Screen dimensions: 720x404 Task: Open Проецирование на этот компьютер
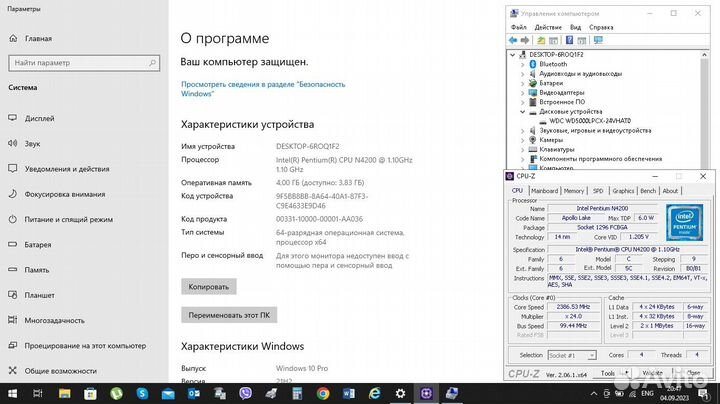click(77, 346)
